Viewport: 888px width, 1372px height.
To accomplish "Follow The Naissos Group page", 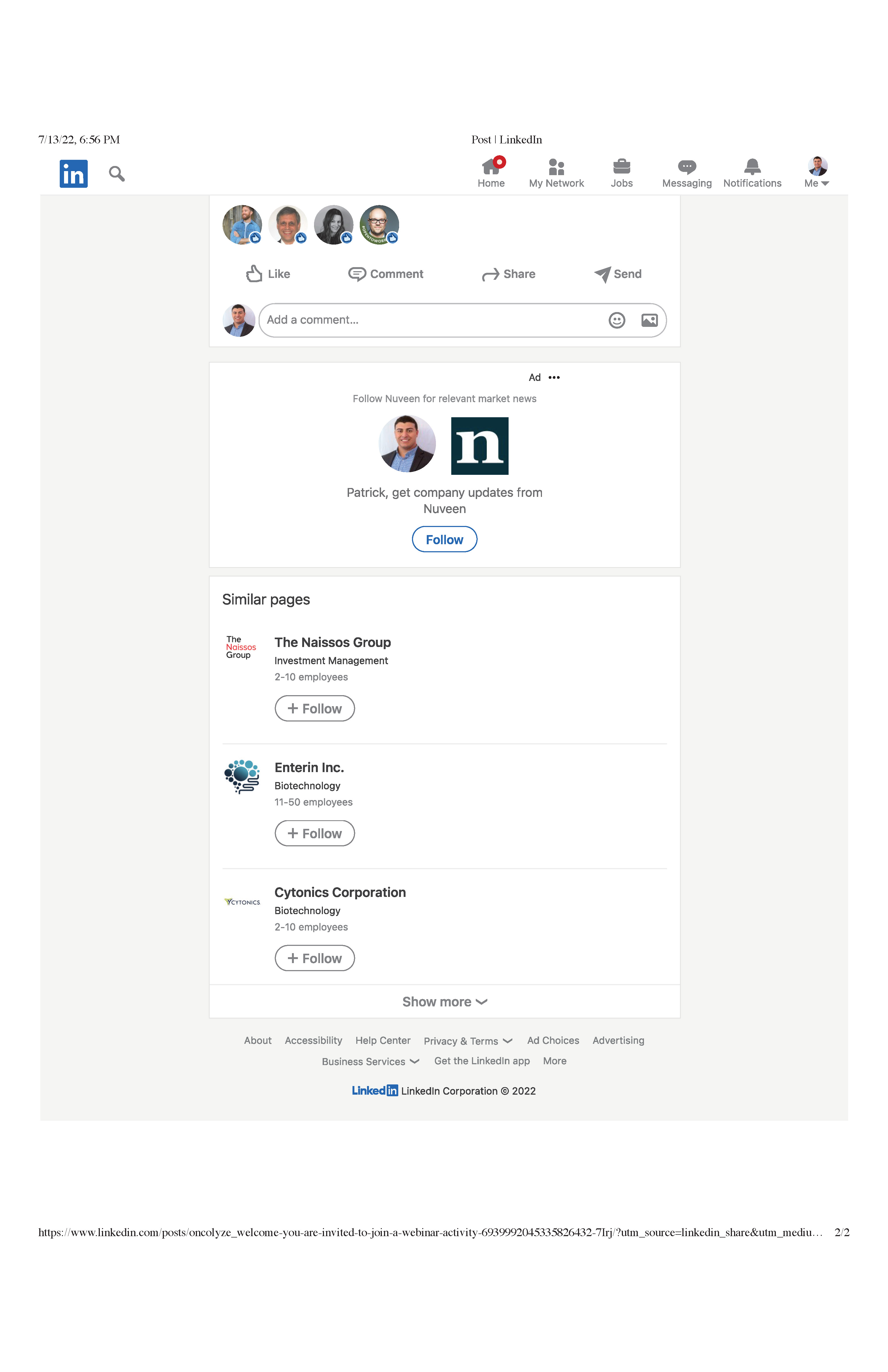I will [x=314, y=709].
